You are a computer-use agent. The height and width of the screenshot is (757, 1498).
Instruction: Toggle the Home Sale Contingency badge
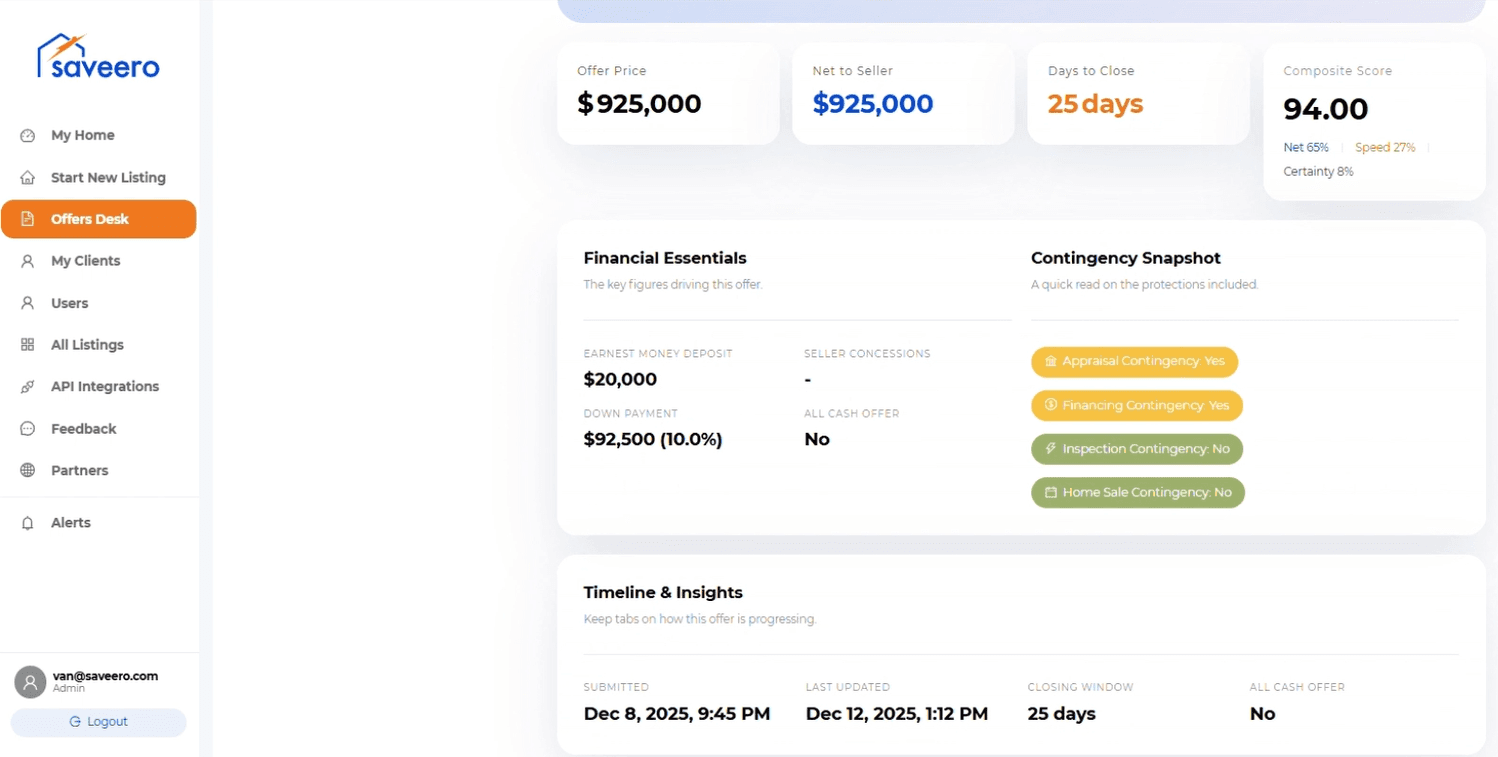[1137, 492]
